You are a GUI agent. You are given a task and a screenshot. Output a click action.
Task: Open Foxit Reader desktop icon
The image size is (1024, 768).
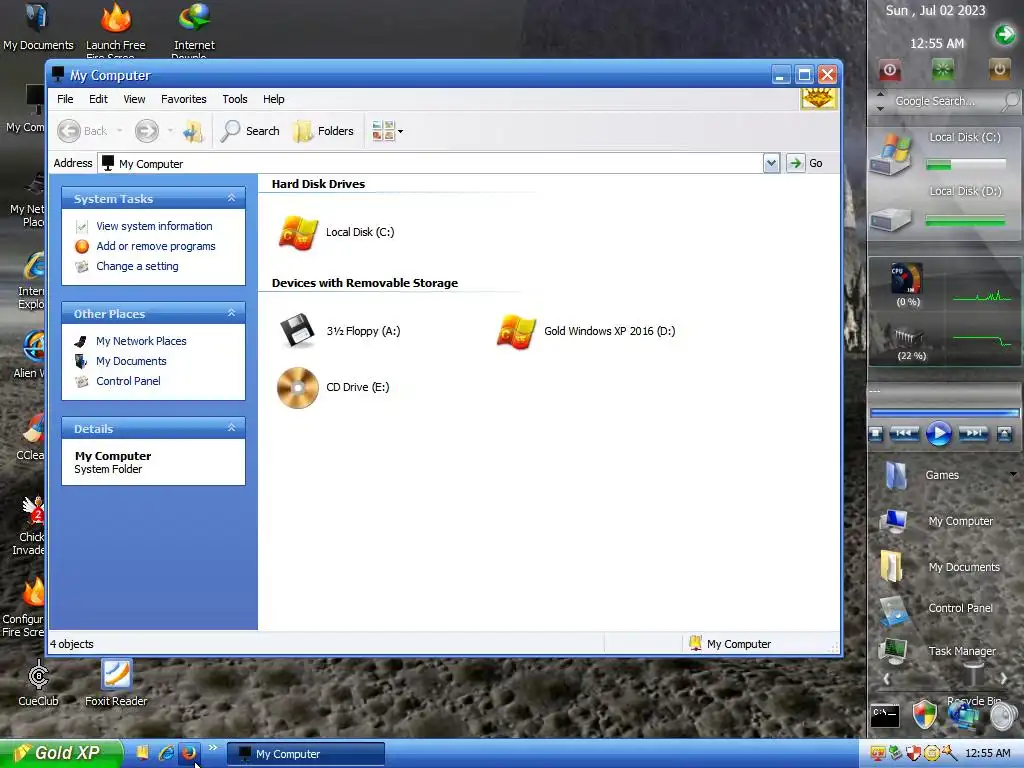pyautogui.click(x=116, y=684)
